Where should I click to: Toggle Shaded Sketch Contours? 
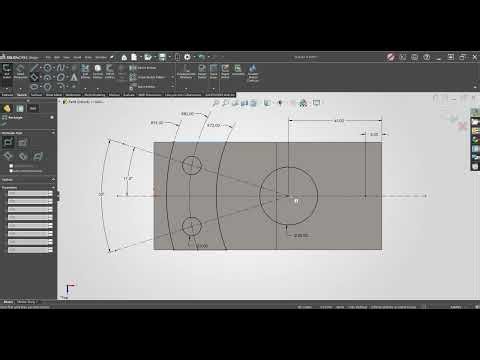[x=253, y=73]
